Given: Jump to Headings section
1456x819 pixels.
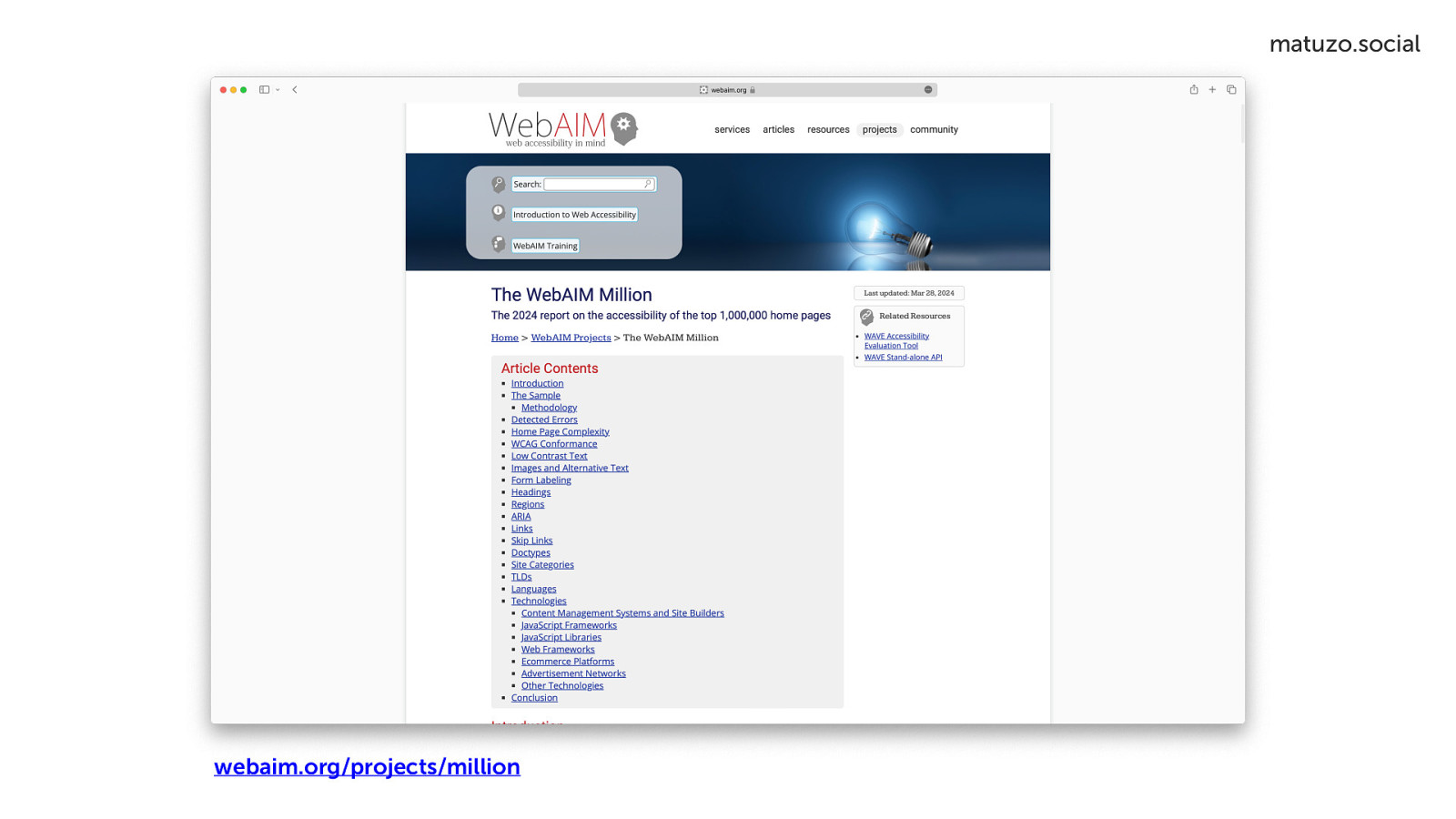Looking at the screenshot, I should pos(531,492).
